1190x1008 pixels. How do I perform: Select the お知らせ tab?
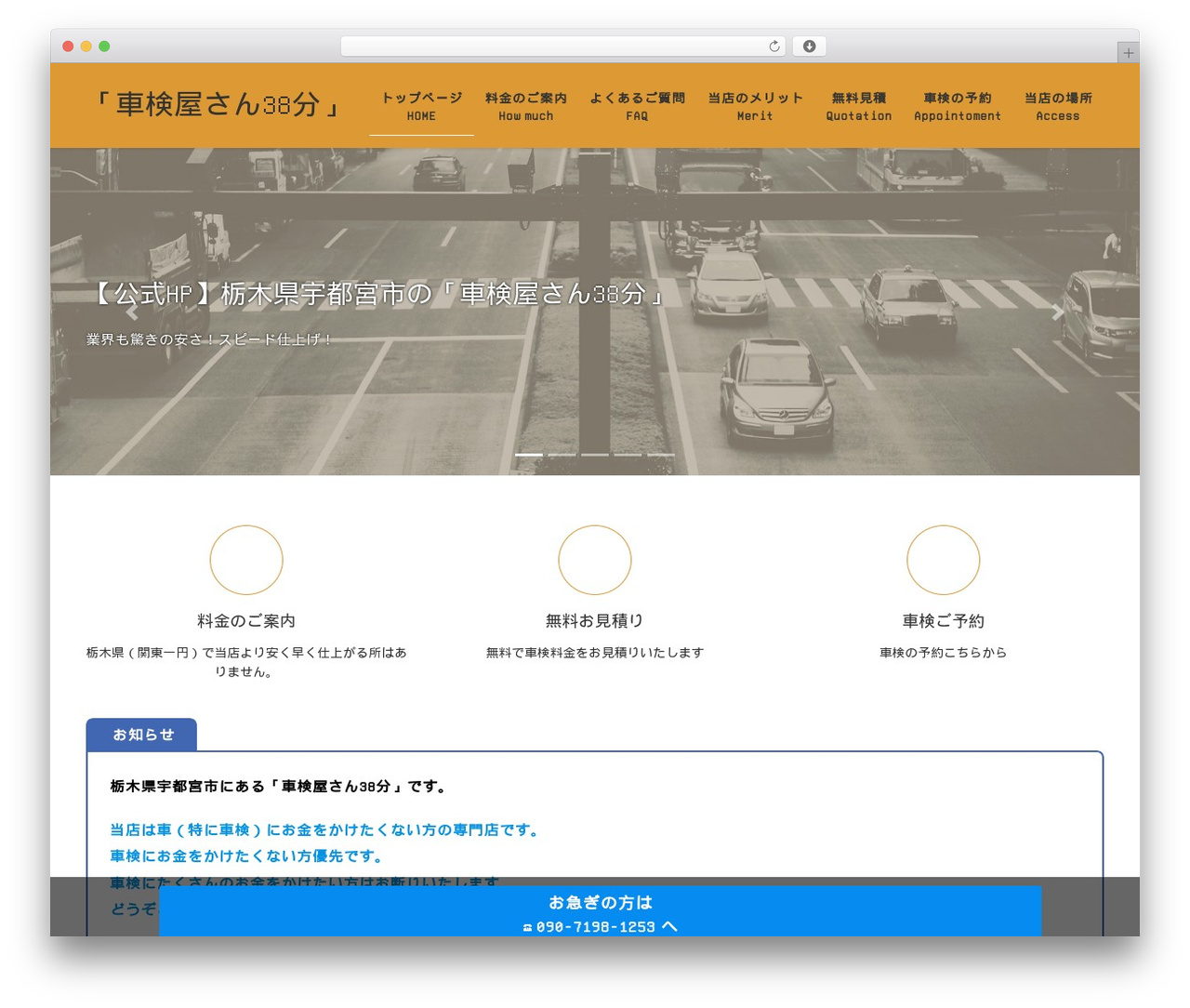[141, 735]
